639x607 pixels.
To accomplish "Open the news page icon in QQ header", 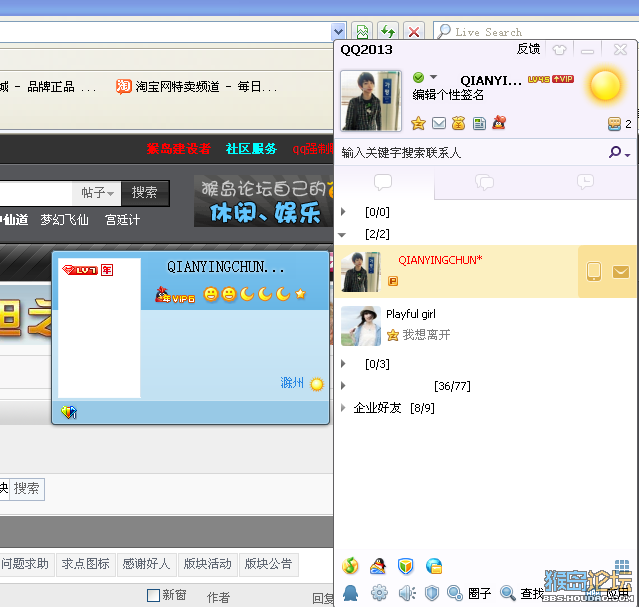I will pos(479,123).
